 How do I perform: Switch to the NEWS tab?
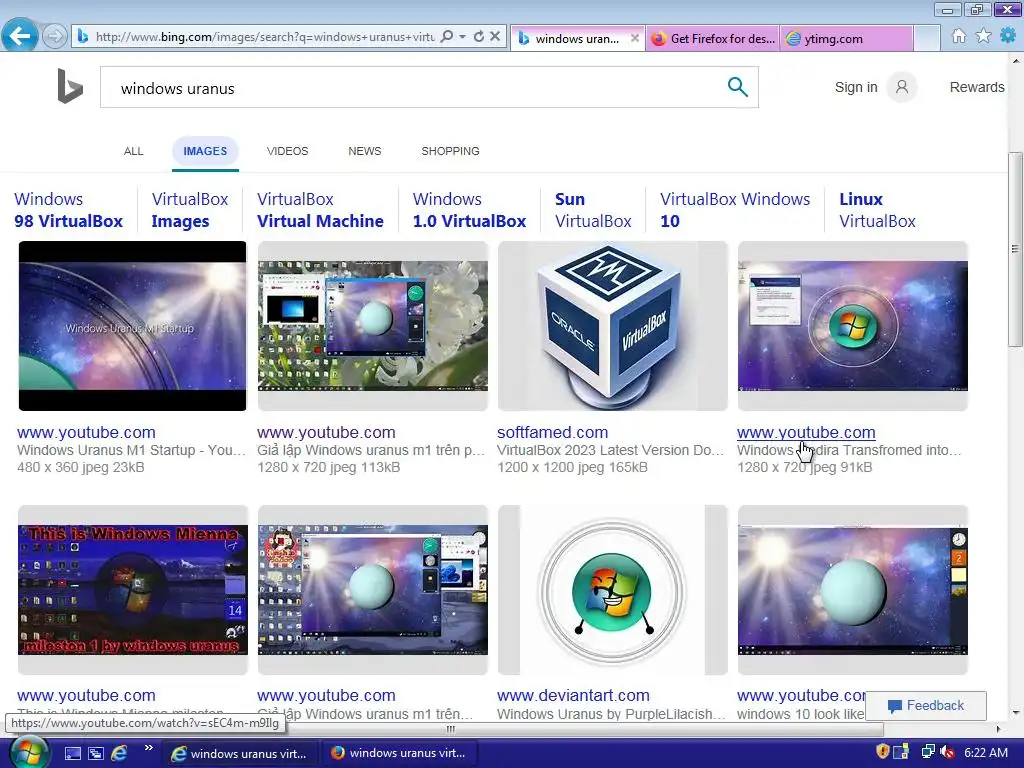click(364, 151)
